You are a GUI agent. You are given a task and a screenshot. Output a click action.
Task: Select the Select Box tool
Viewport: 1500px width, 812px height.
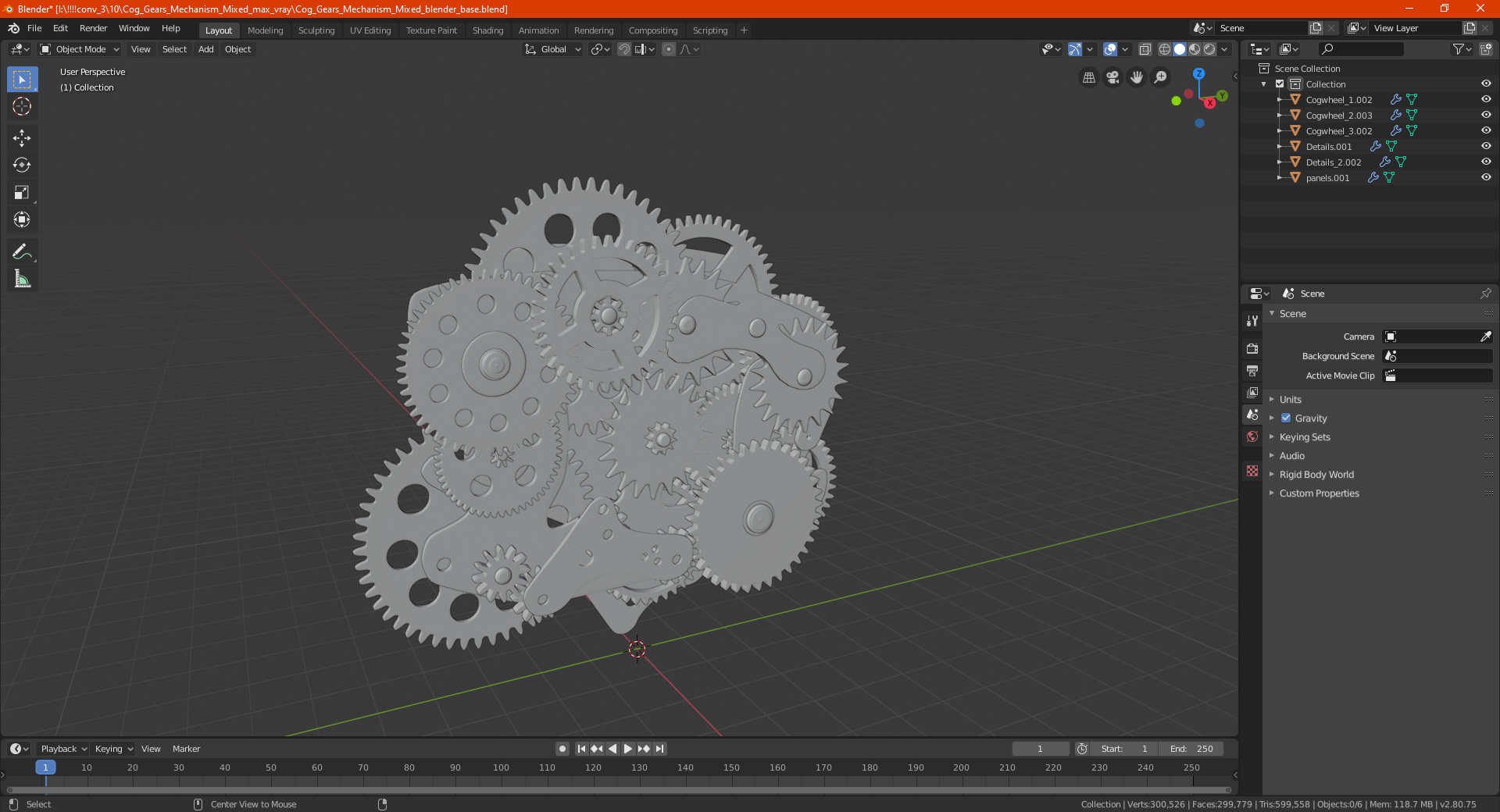(x=22, y=80)
